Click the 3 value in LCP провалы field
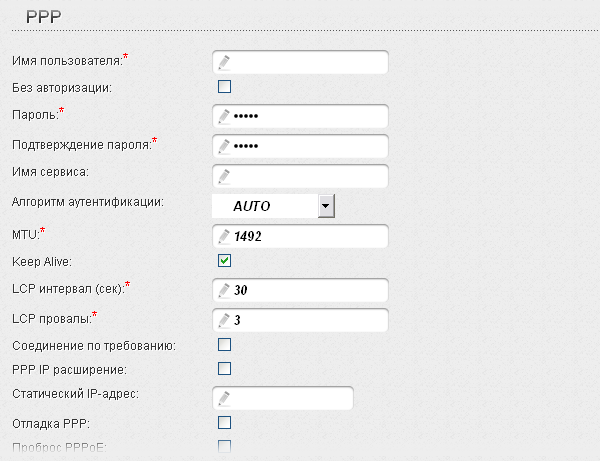Image resolution: width=600 pixels, height=461 pixels. [237, 321]
